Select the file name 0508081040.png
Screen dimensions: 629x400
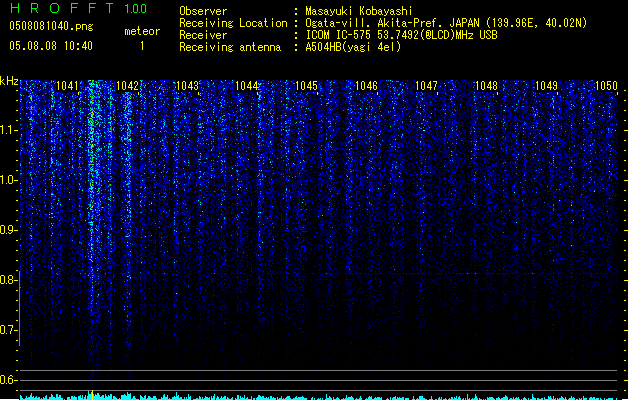[51, 26]
